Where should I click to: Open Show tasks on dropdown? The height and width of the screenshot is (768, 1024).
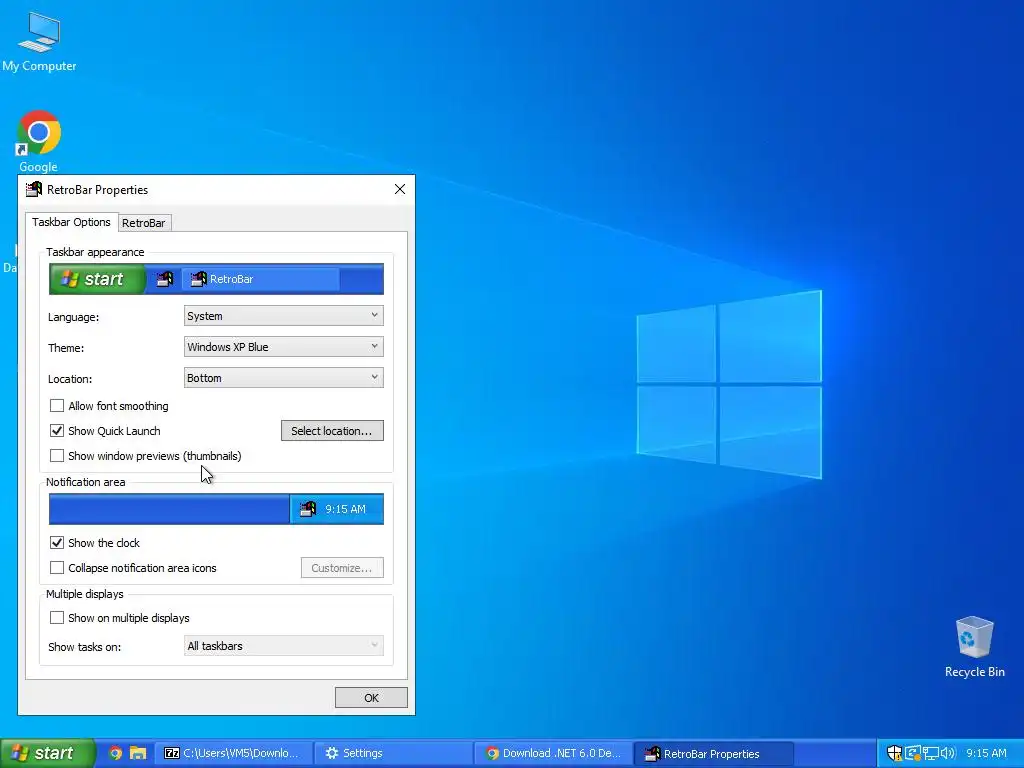[283, 646]
